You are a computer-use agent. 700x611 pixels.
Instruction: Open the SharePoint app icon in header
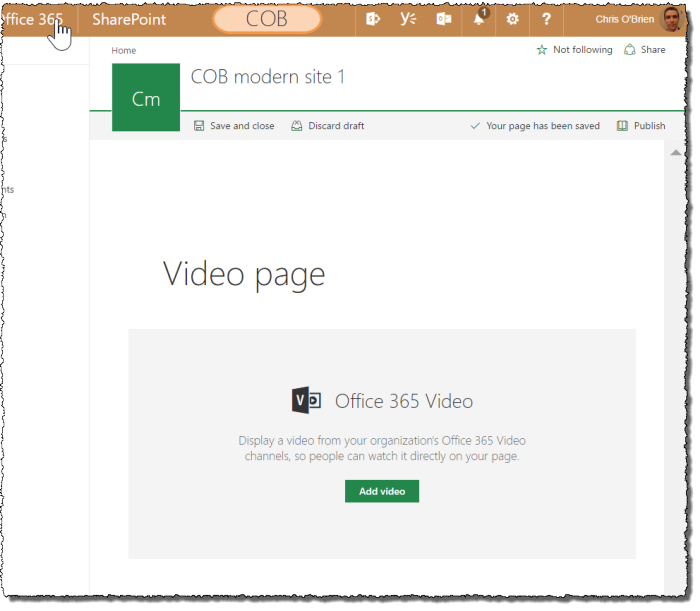click(x=373, y=19)
